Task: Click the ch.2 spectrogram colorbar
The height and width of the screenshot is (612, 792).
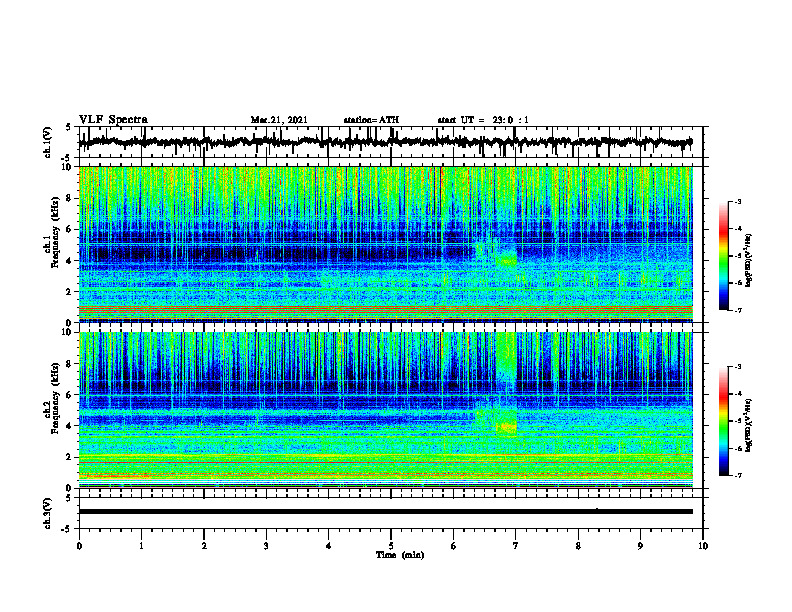Action: 723,421
